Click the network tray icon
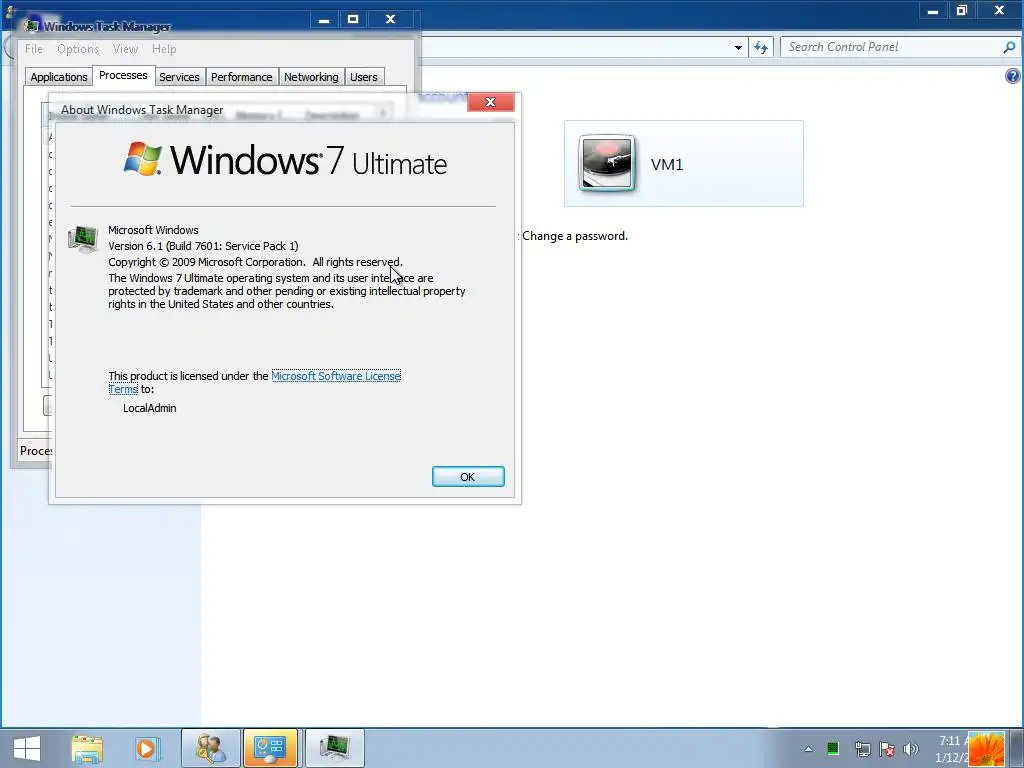Viewport: 1024px width, 768px height. 862,749
